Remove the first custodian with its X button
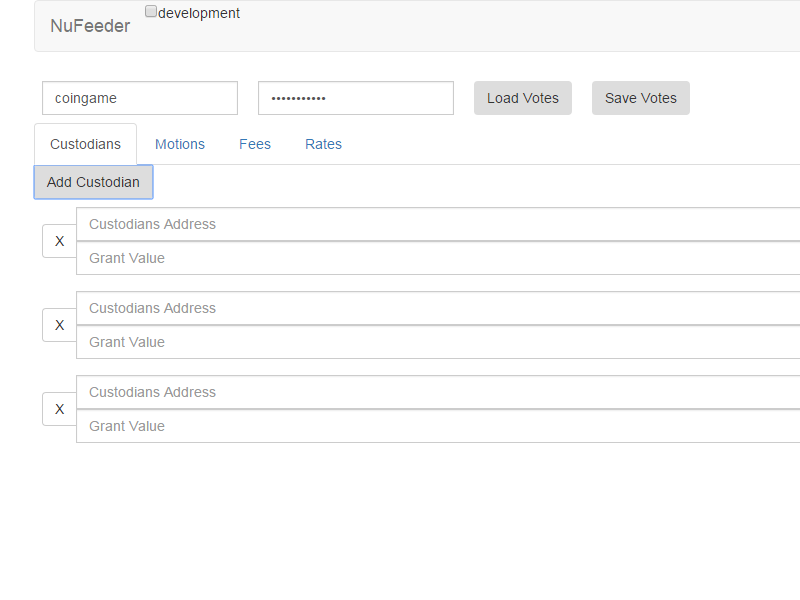Viewport: 800px width, 600px height. [60, 241]
